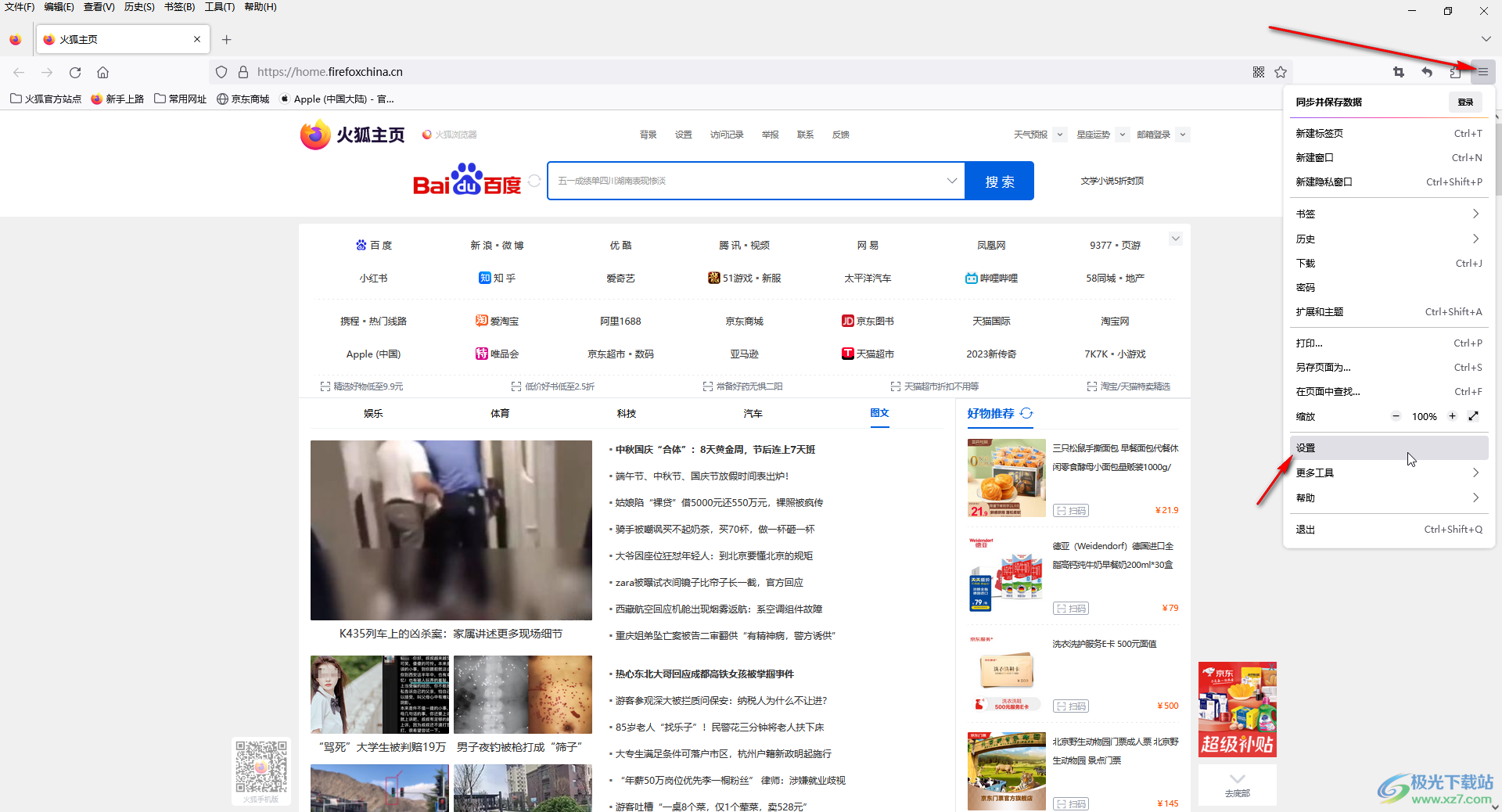Expand the 星座运势 dropdown
This screenshot has height=812, width=1502.
(1122, 135)
